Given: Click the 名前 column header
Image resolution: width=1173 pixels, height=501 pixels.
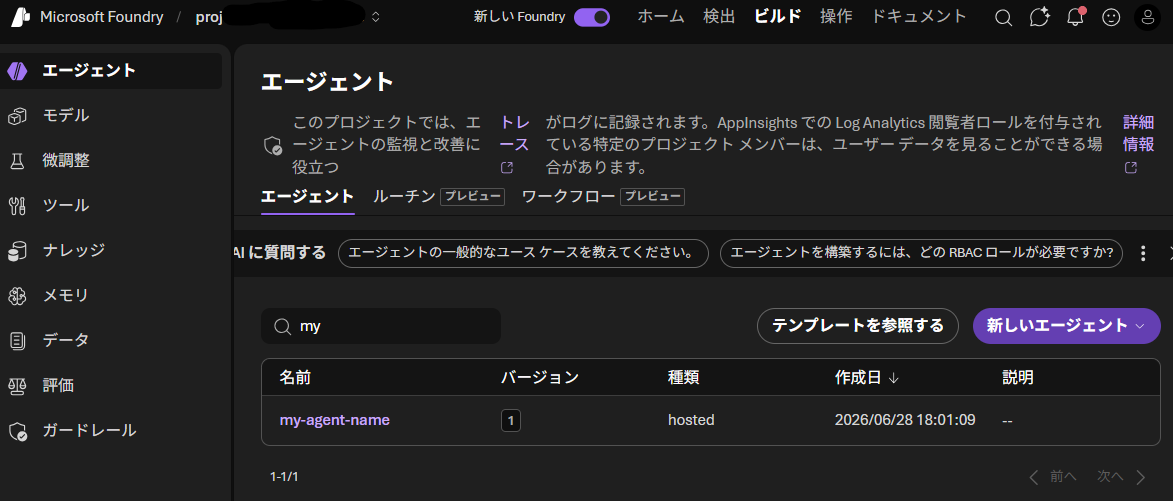Looking at the screenshot, I should click(295, 378).
